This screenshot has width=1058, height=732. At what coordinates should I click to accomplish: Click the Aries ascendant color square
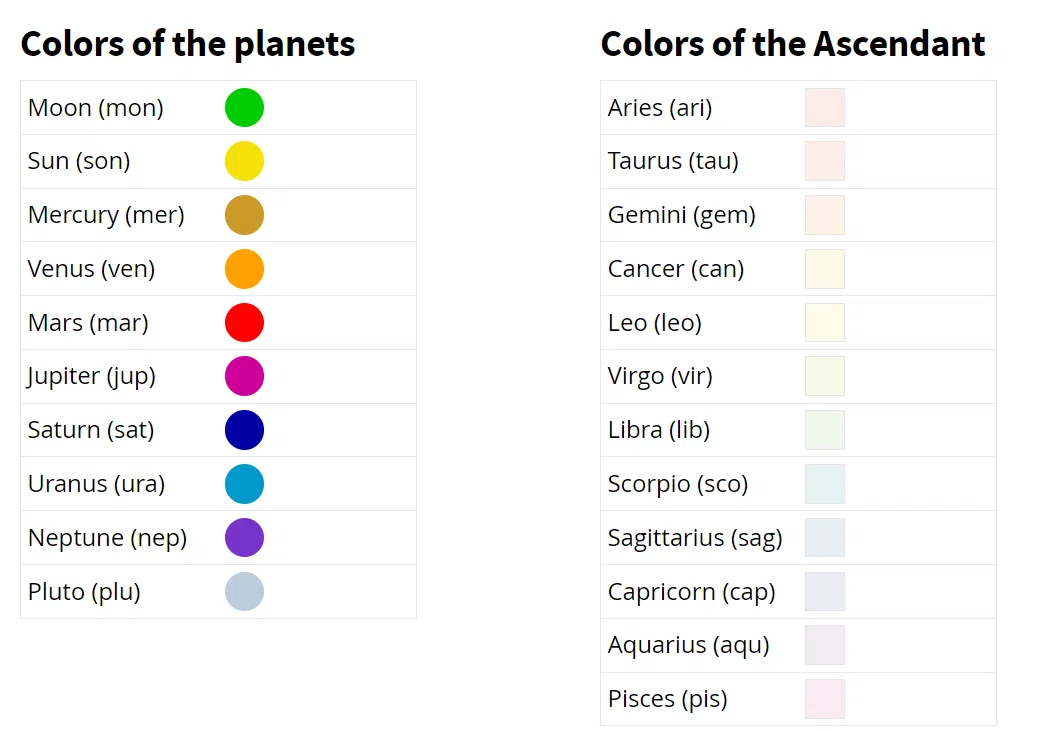(825, 107)
